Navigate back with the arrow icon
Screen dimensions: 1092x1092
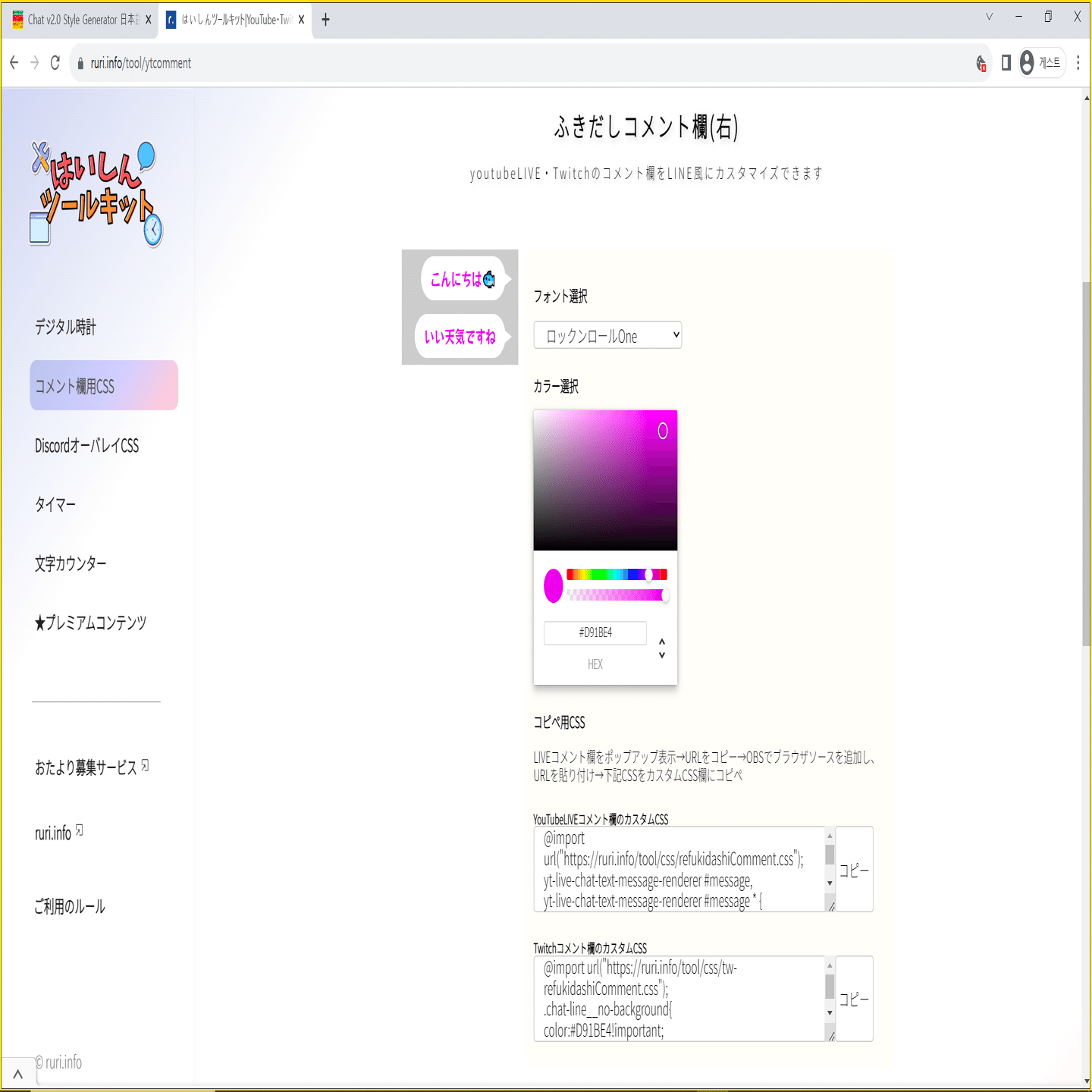[x=13, y=63]
